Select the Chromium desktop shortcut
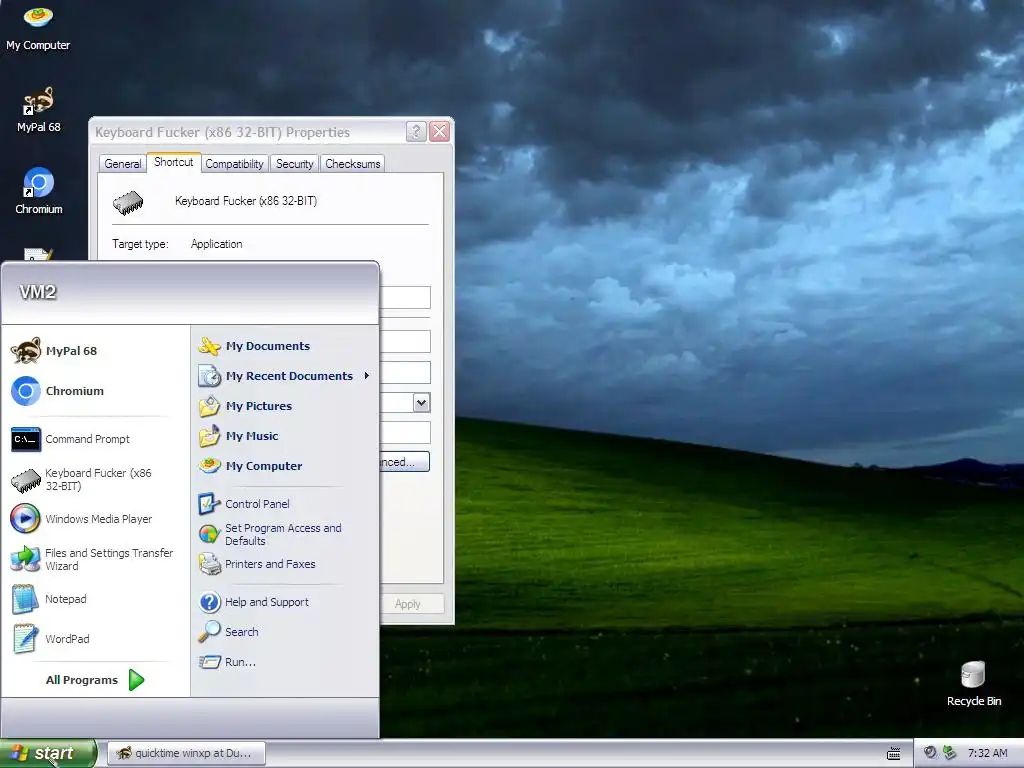1024x768 pixels. [39, 191]
